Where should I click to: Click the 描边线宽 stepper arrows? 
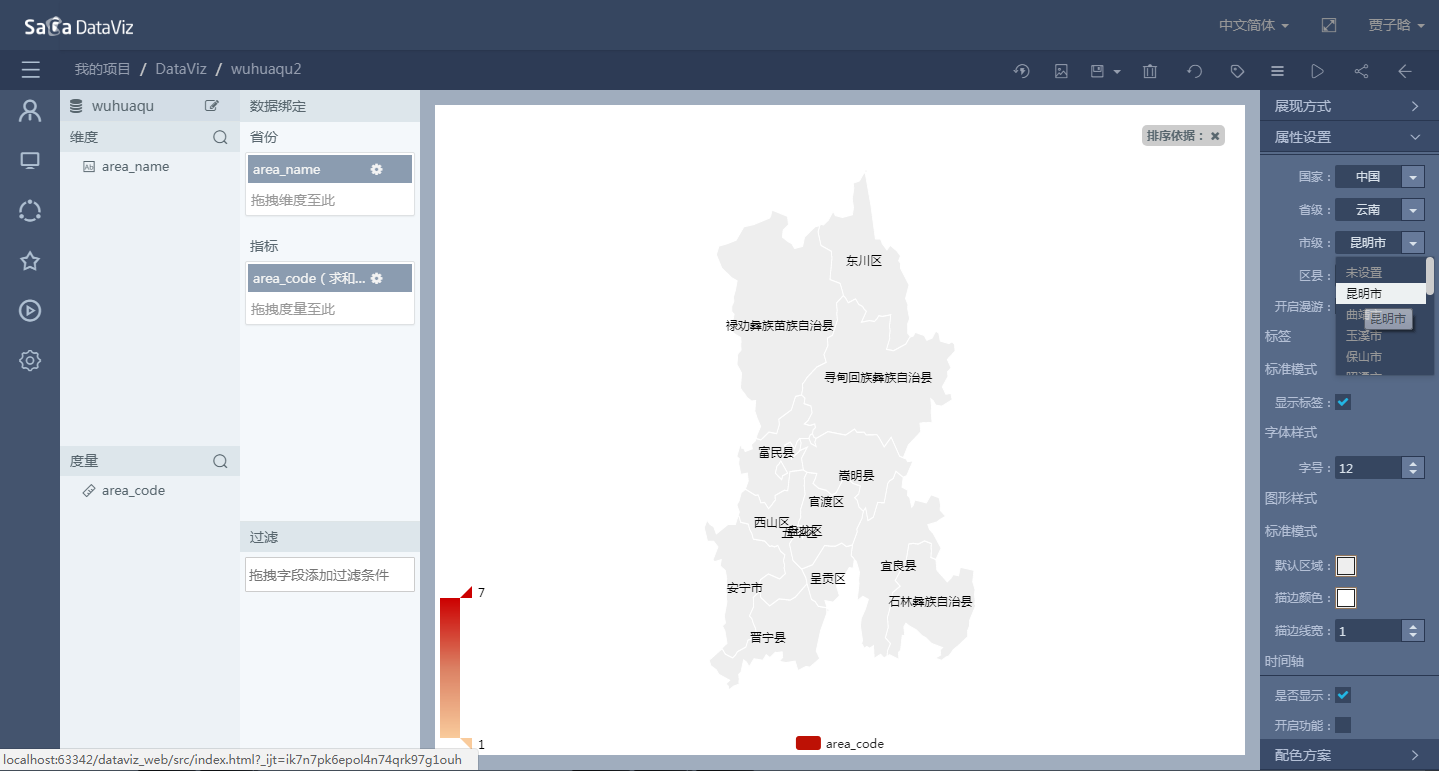(1413, 631)
